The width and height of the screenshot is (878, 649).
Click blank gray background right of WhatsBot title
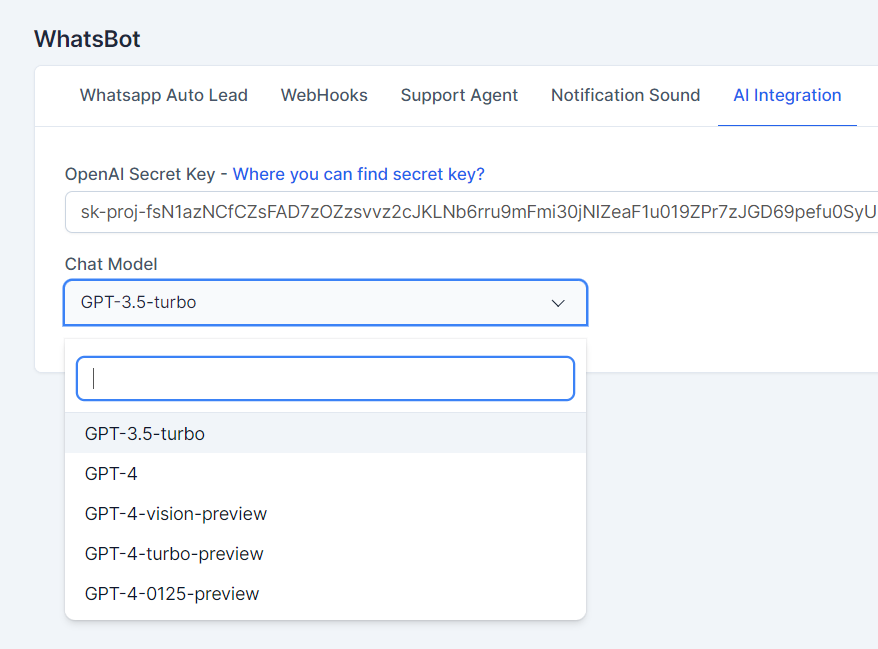point(500,39)
